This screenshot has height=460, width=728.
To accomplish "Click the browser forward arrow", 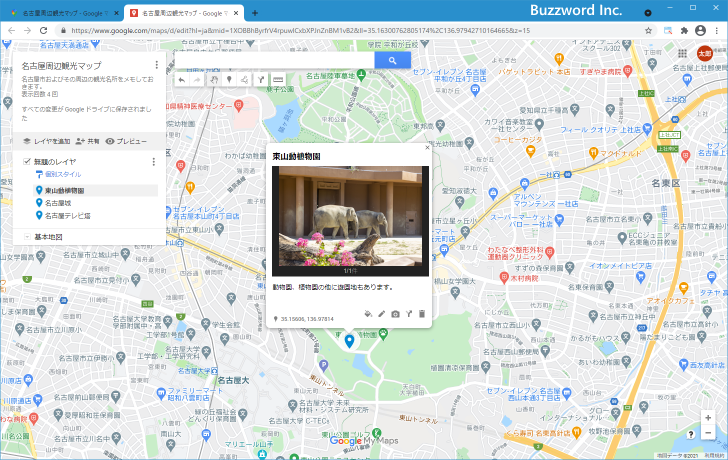I will tap(27, 31).
